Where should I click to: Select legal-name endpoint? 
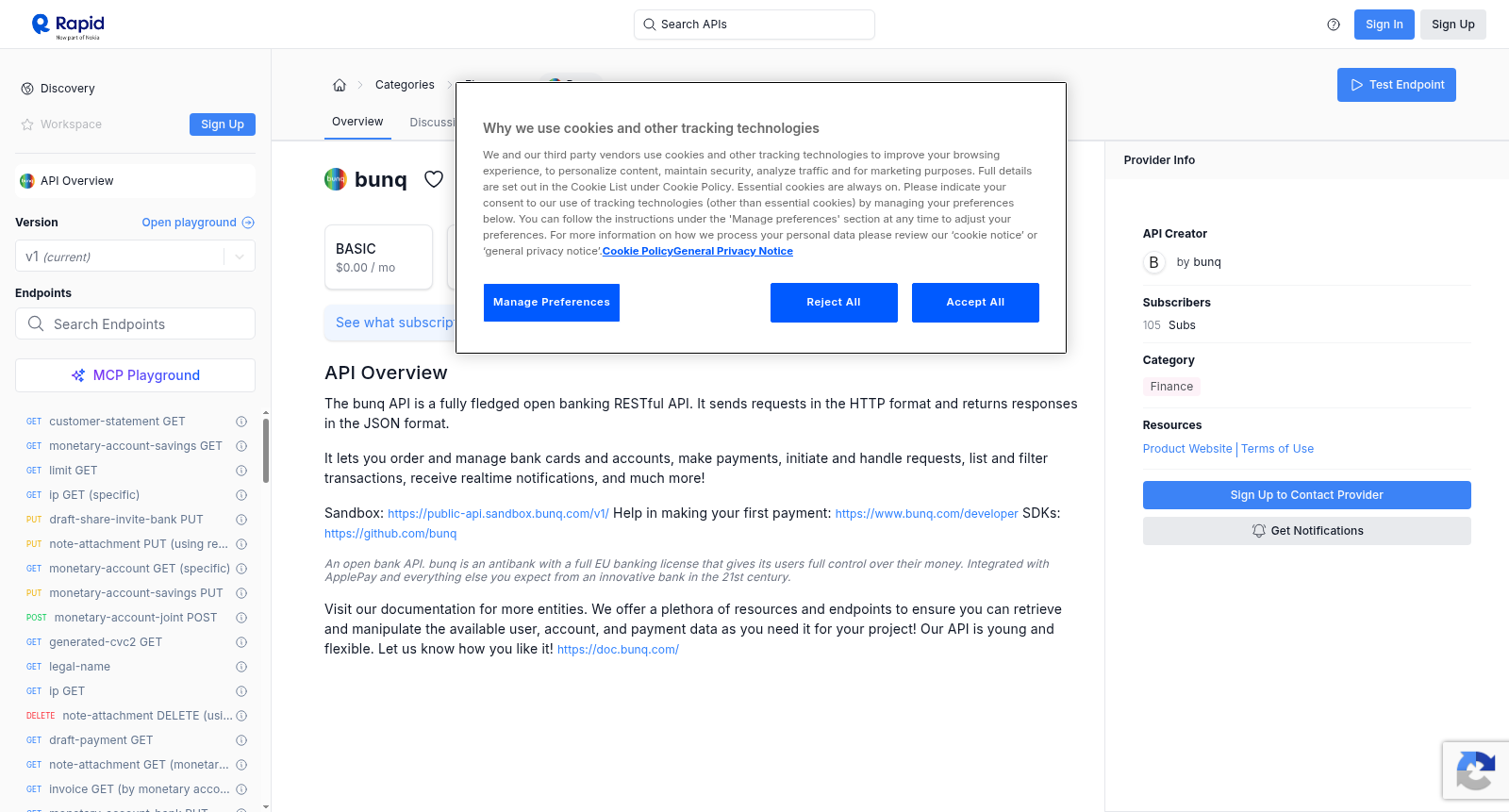[x=79, y=667]
